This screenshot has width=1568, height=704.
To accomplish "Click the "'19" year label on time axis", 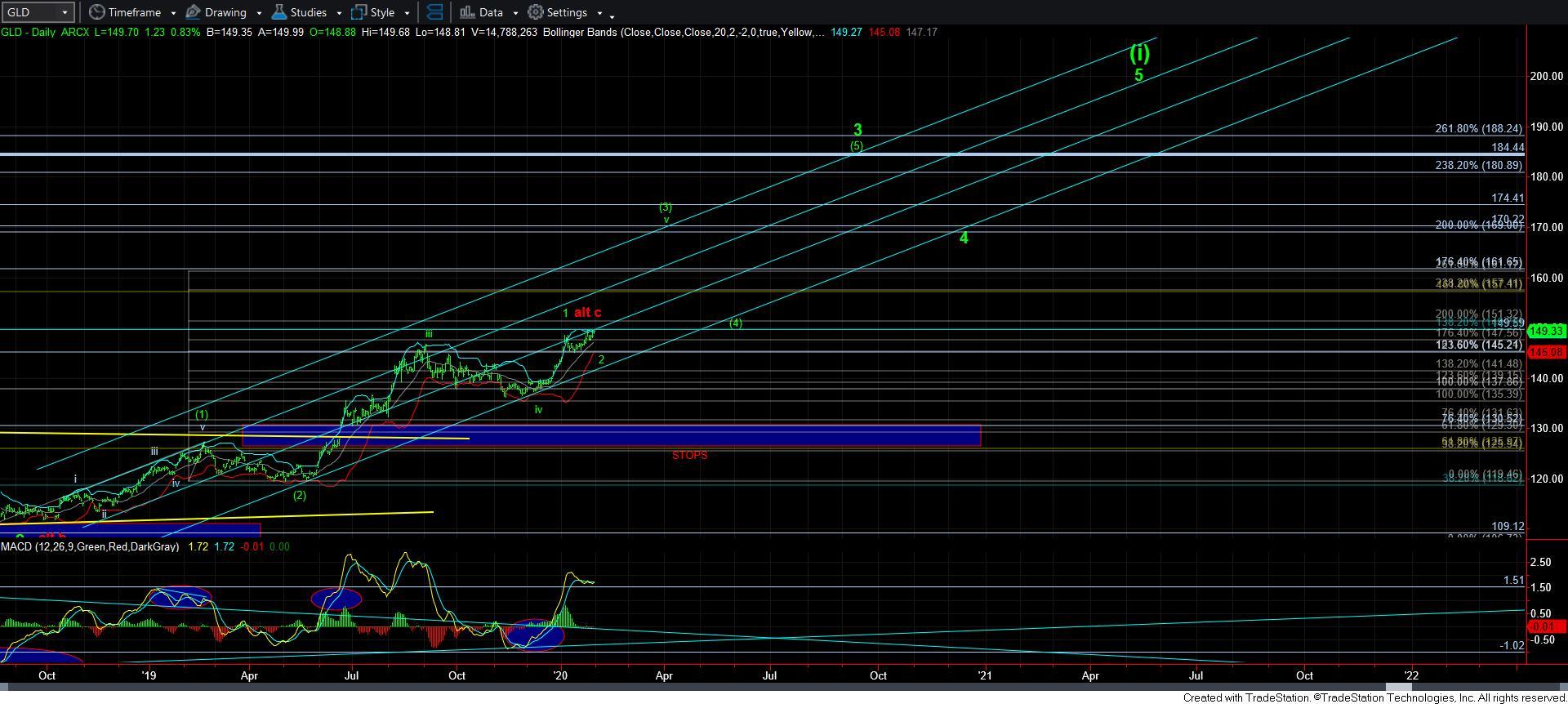I will (x=148, y=675).
